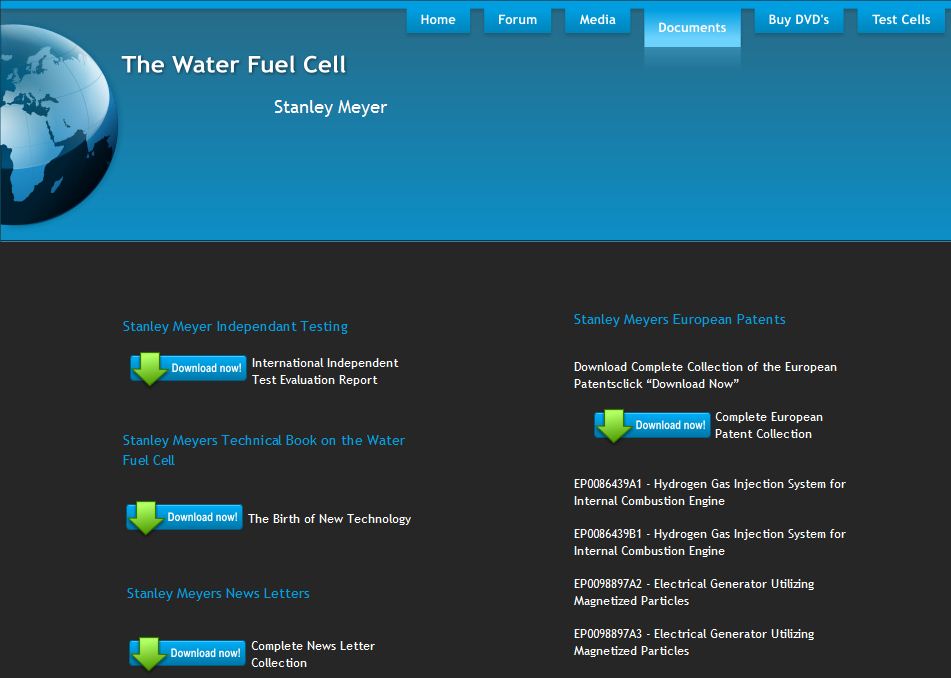Open patent EP0098897A2 Electrical Generator link
This screenshot has height=678, width=951.
[x=693, y=592]
